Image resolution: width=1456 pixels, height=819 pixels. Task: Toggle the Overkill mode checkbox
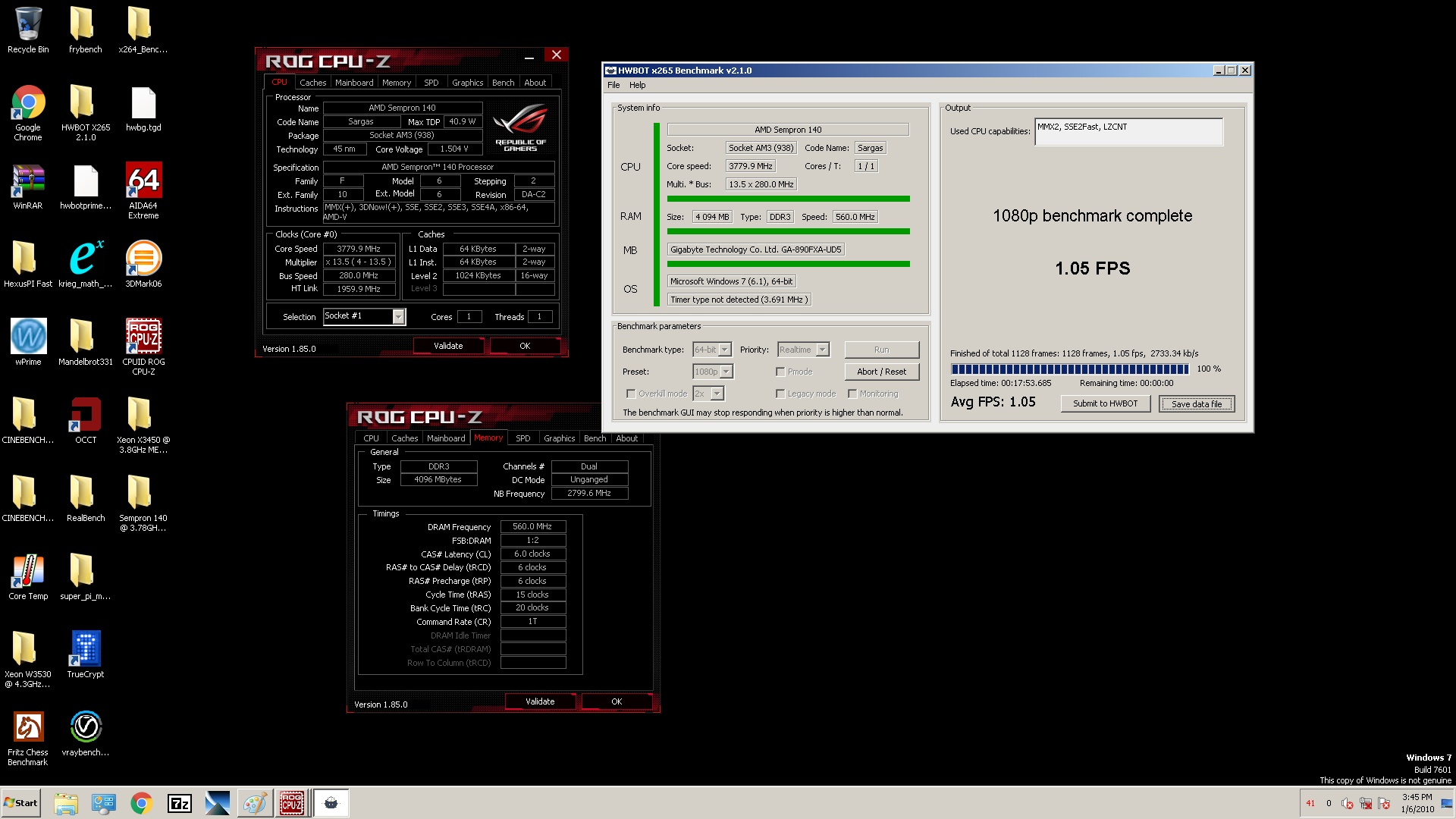(631, 394)
